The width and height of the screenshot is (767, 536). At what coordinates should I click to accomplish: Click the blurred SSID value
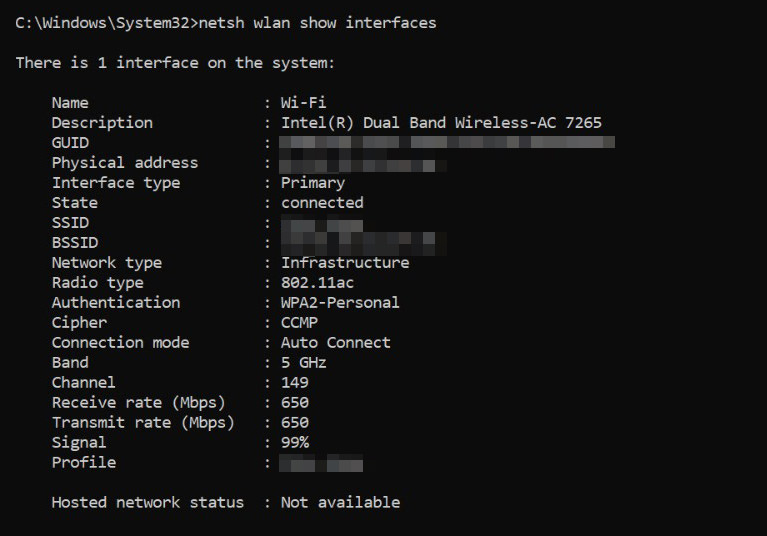tap(322, 225)
